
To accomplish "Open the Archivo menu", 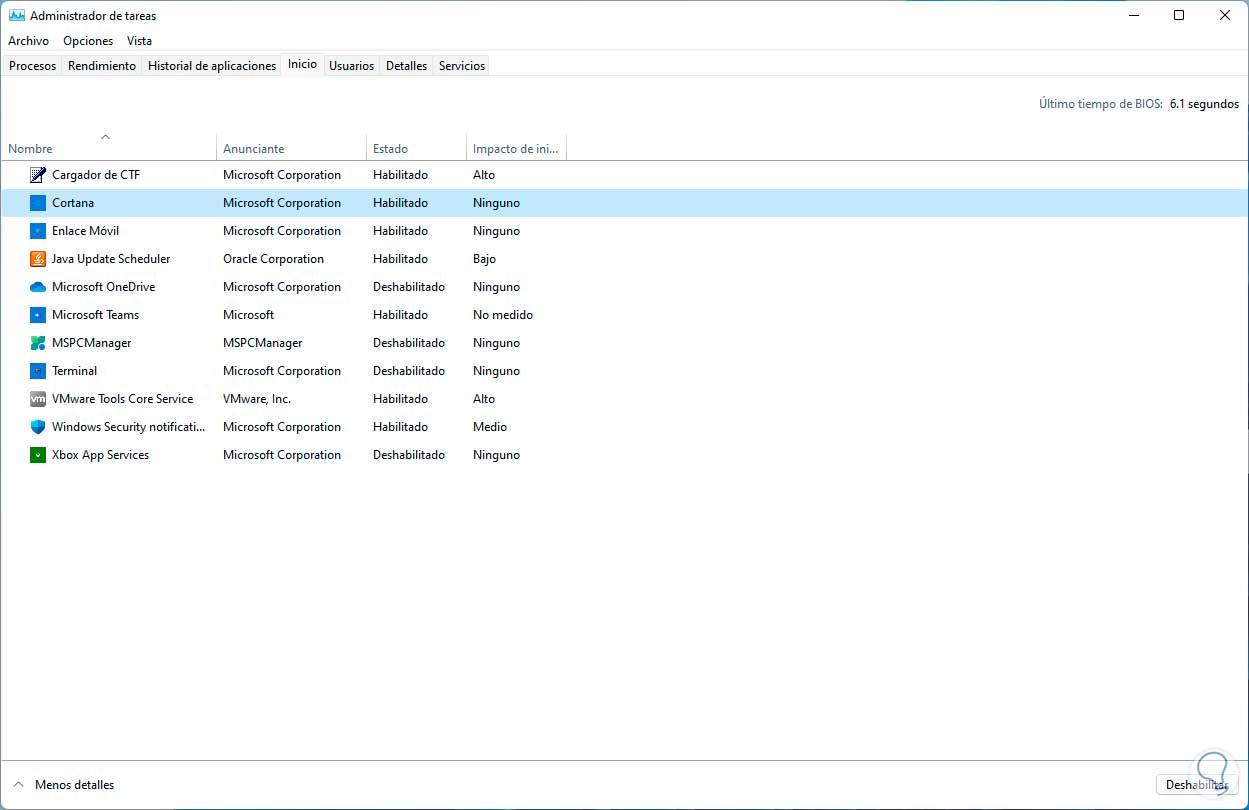I will pos(29,41).
